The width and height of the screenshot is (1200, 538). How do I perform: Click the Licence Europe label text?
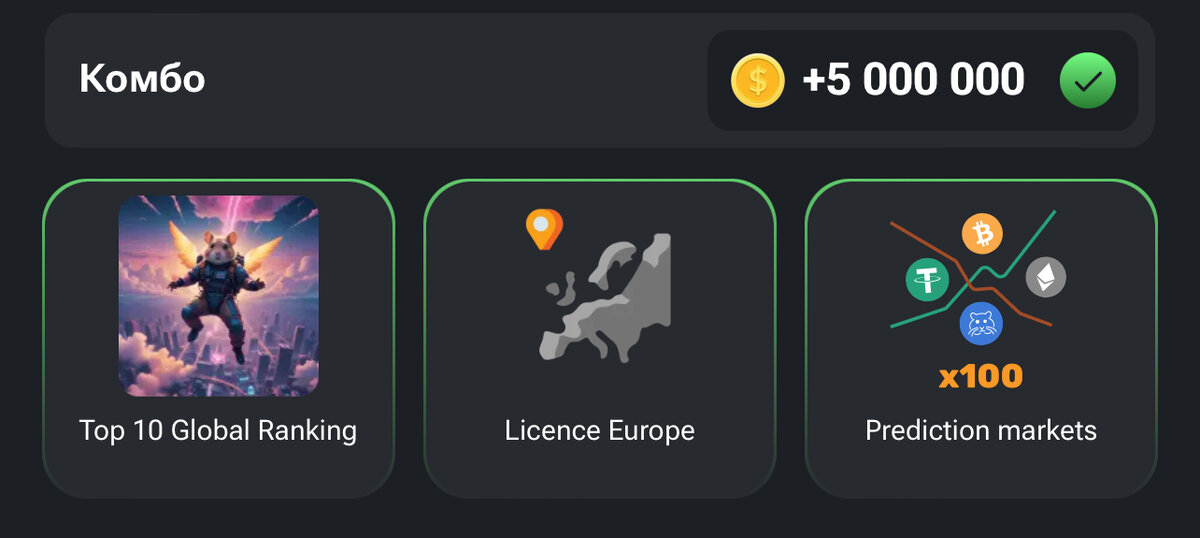pyautogui.click(x=600, y=431)
